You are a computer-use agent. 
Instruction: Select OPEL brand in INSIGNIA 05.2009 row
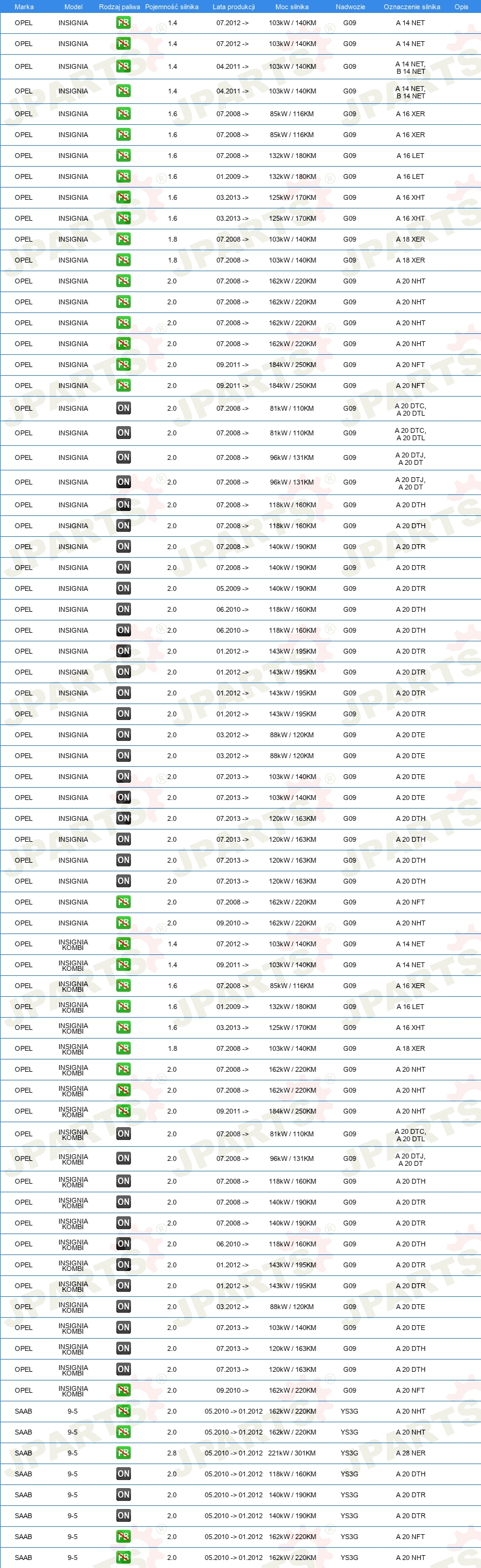click(23, 588)
